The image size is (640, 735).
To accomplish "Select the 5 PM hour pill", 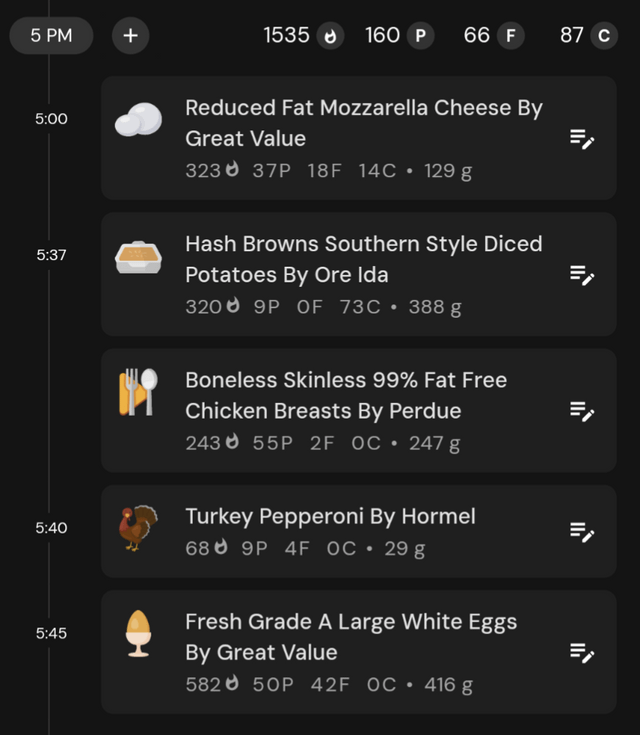I will (51, 36).
